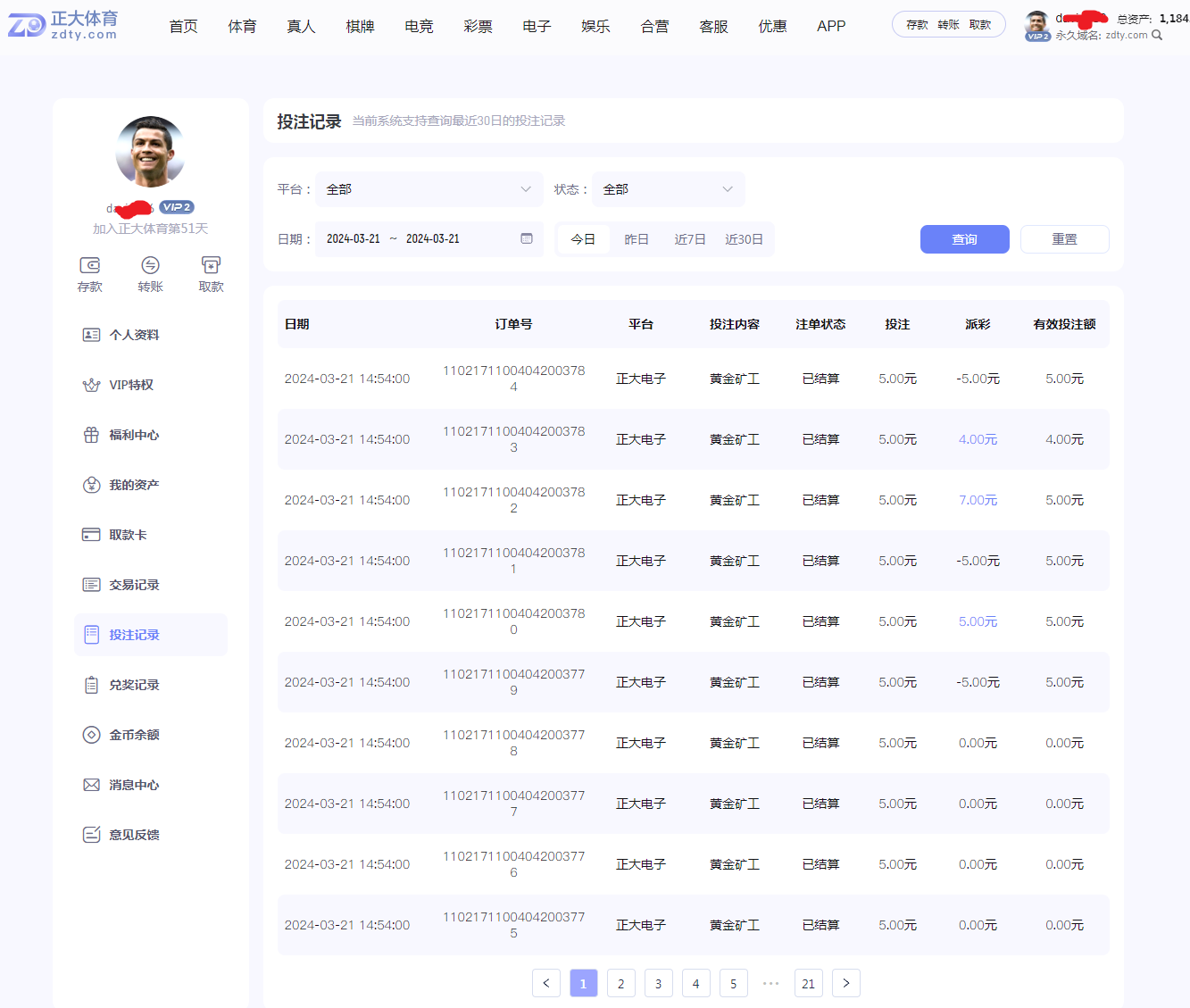This screenshot has width=1190, height=1008.
Task: Click the 派彩 column header
Action: [x=978, y=324]
